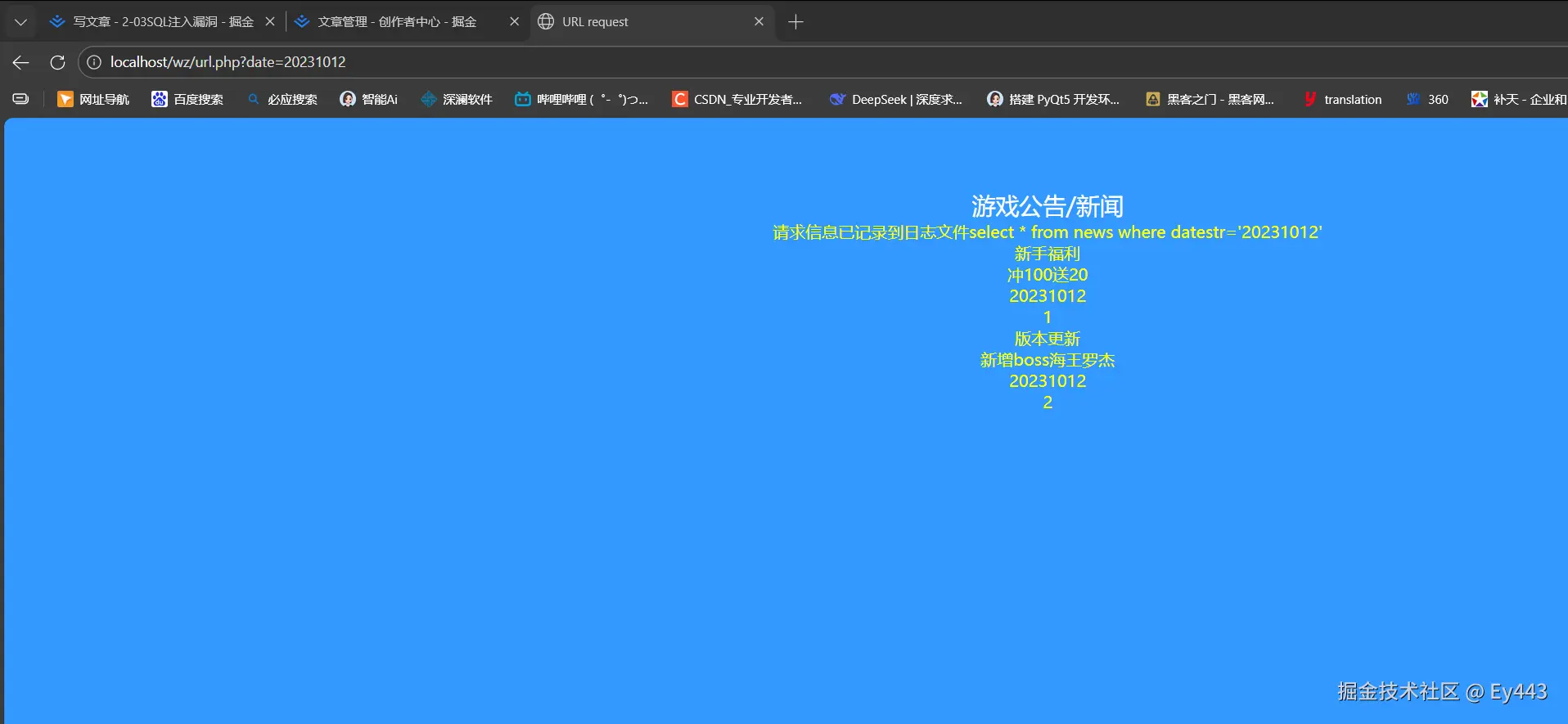Close the 文章管理 创作者中心 tab

(514, 21)
